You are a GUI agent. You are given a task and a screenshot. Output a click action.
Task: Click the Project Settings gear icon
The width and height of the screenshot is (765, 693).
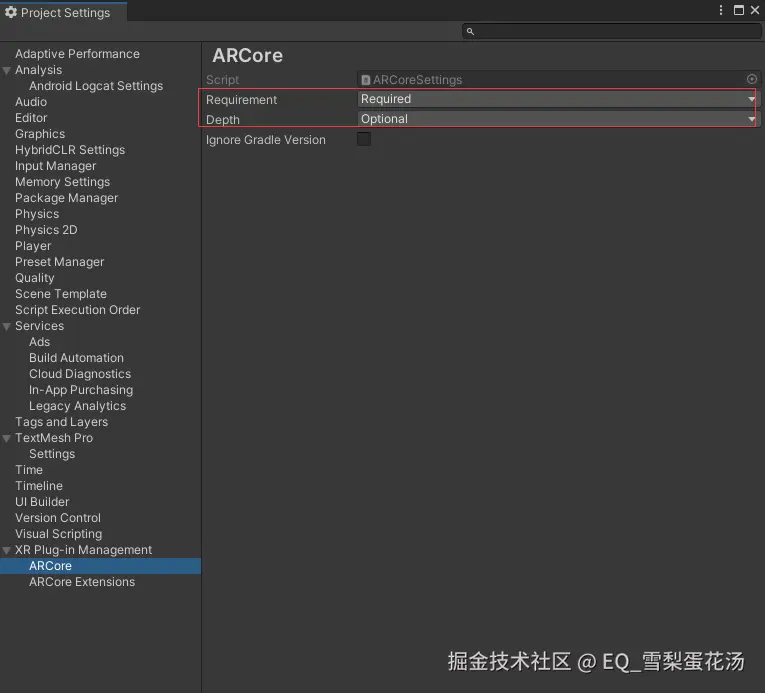point(11,12)
